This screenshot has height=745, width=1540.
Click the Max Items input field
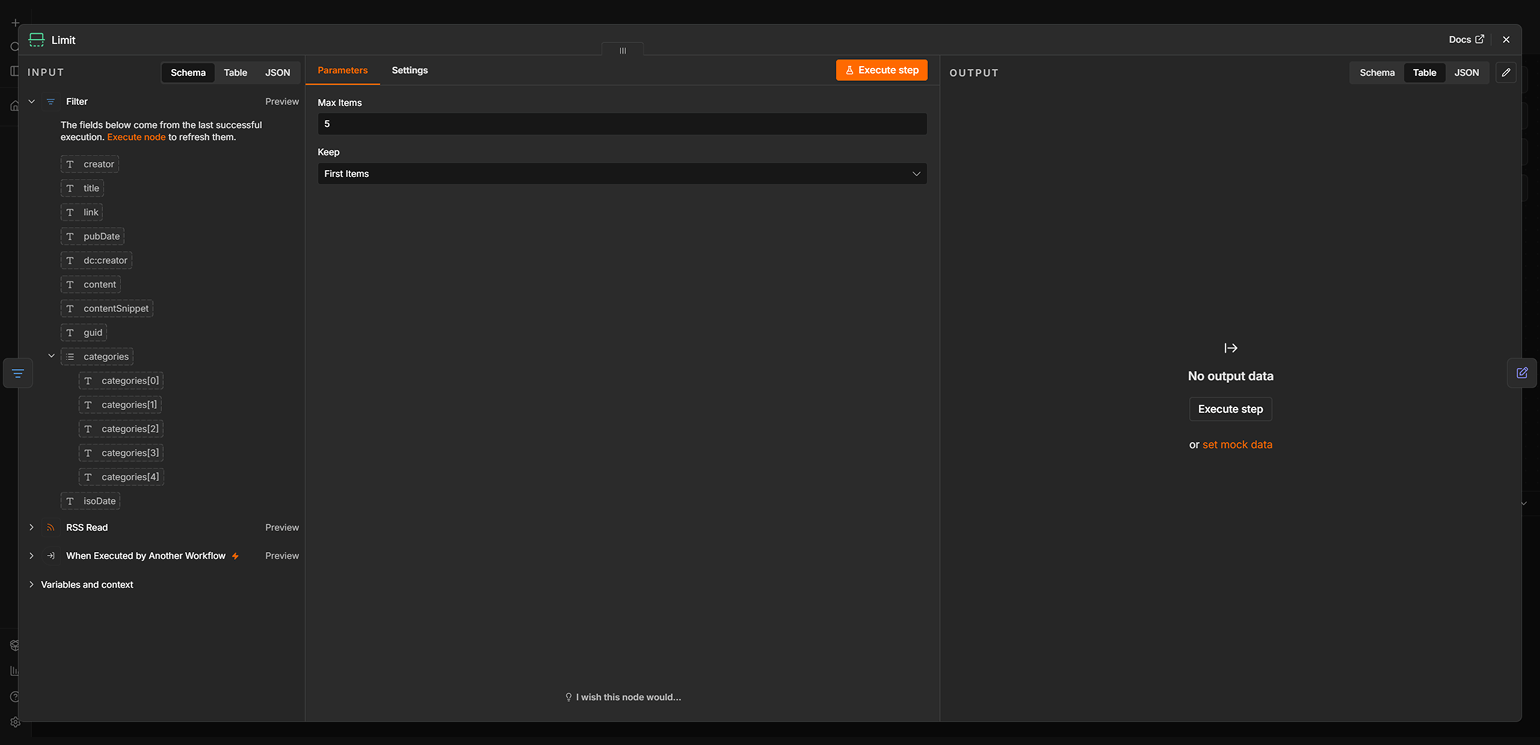tap(622, 124)
